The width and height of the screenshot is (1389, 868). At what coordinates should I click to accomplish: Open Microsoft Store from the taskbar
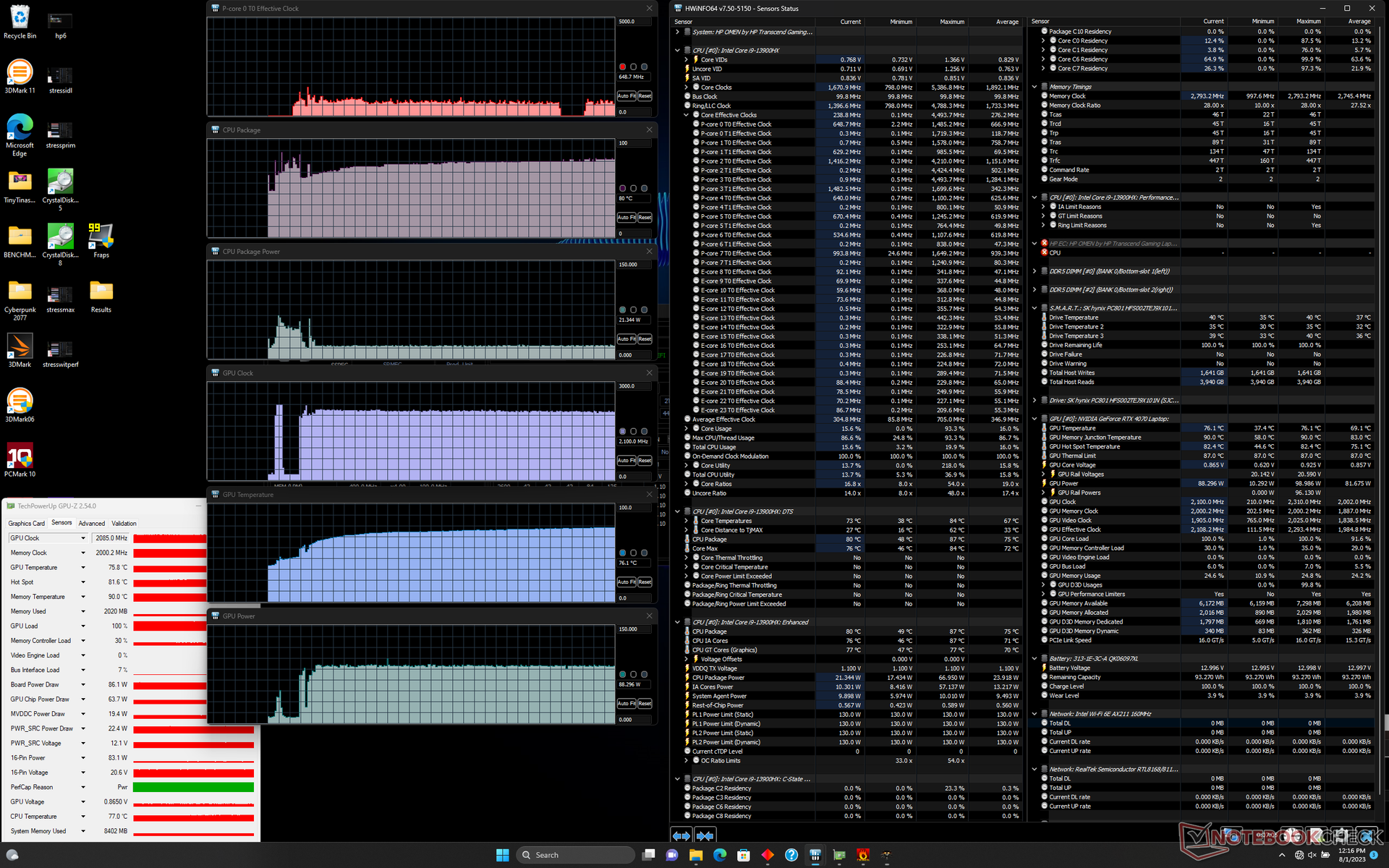744,855
